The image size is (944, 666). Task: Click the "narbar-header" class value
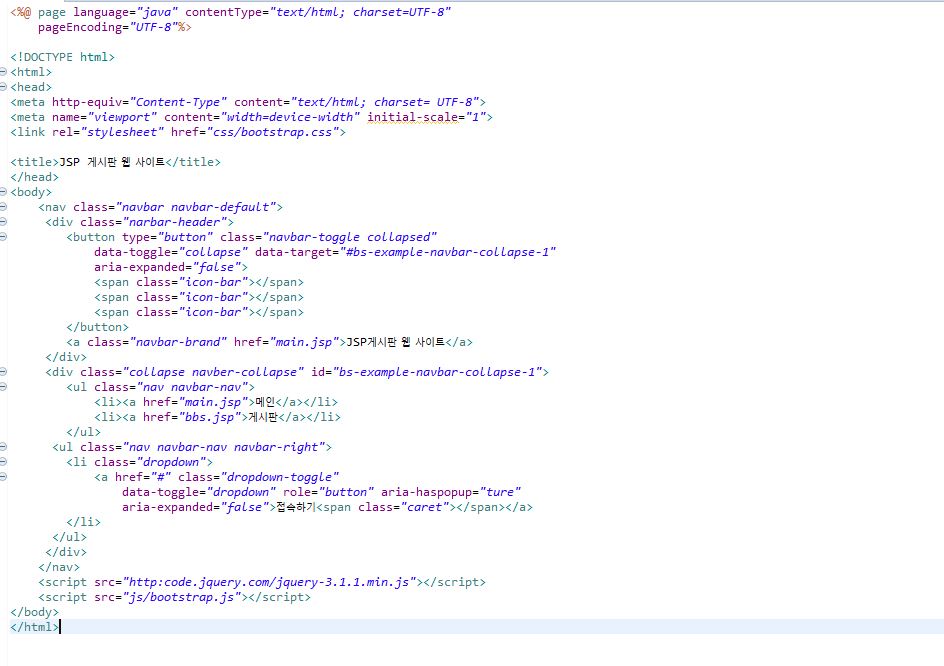175,222
